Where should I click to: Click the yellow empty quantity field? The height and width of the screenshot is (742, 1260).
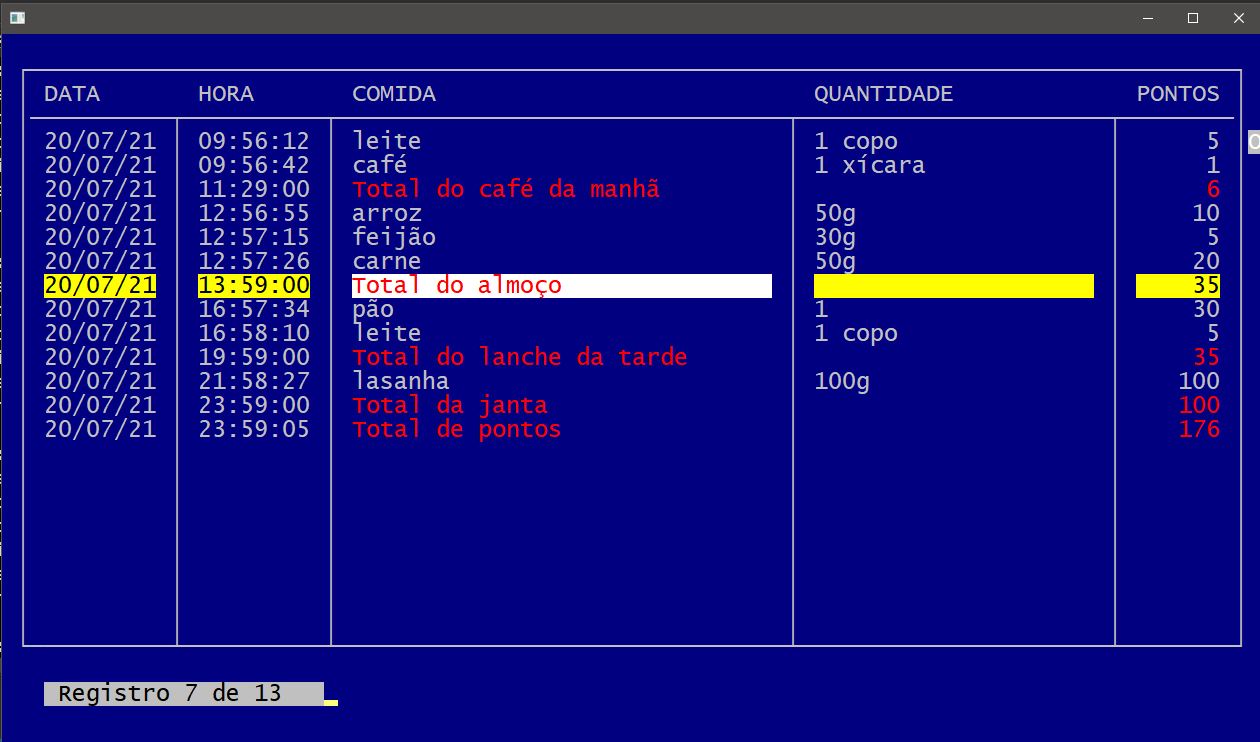pos(954,286)
